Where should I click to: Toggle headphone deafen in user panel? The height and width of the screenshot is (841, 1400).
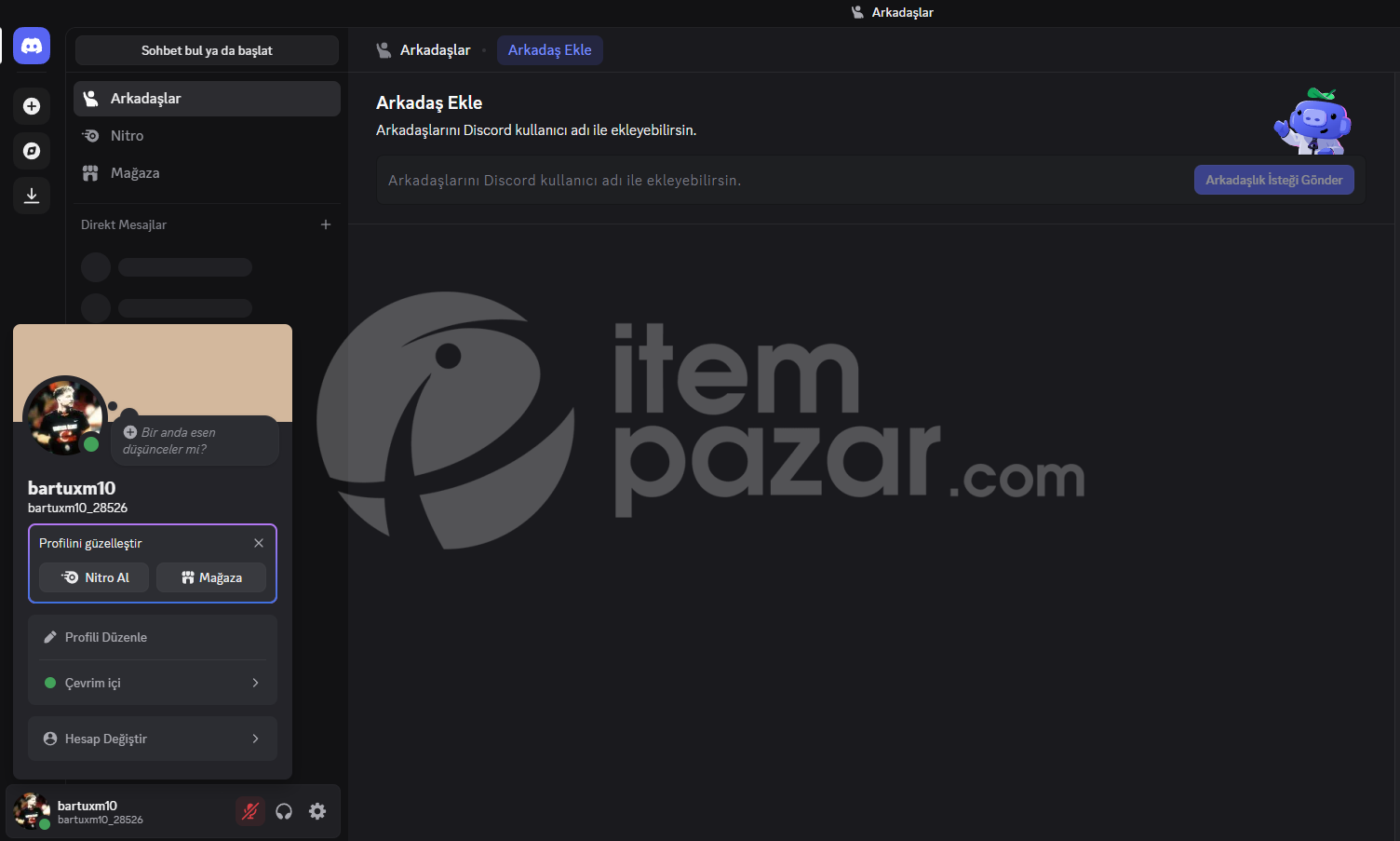284,811
